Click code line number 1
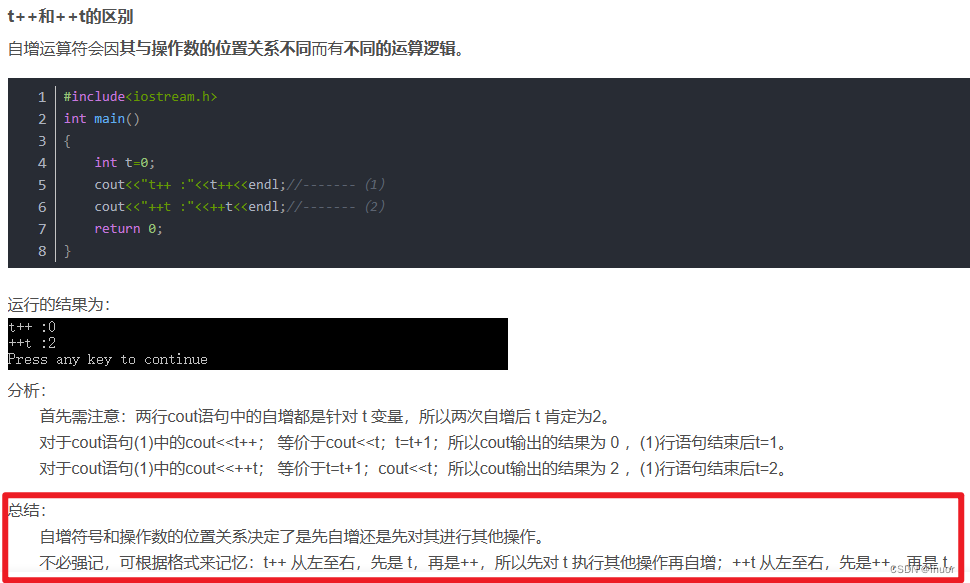This screenshot has height=583, width=970. click(x=42, y=97)
